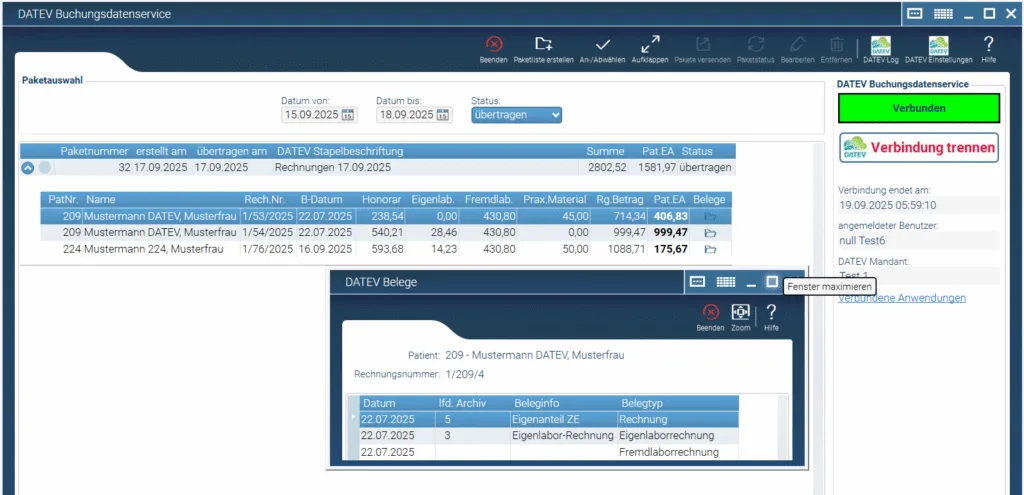Click the An-/Abwählen checkmark icon
The image size is (1024, 495).
click(603, 47)
